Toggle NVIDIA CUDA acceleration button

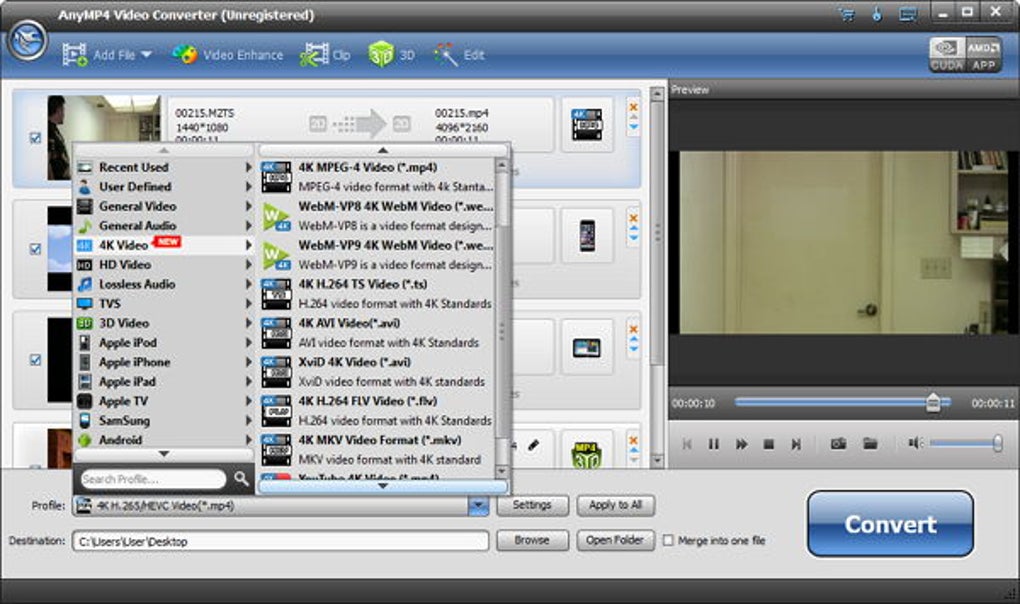pyautogui.click(x=946, y=55)
